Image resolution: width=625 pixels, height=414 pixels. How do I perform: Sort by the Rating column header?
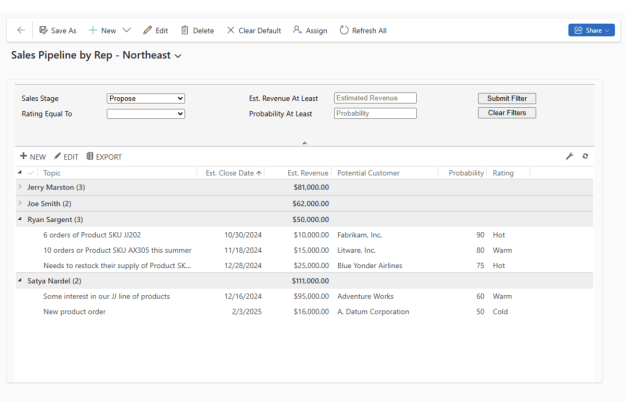click(x=503, y=173)
